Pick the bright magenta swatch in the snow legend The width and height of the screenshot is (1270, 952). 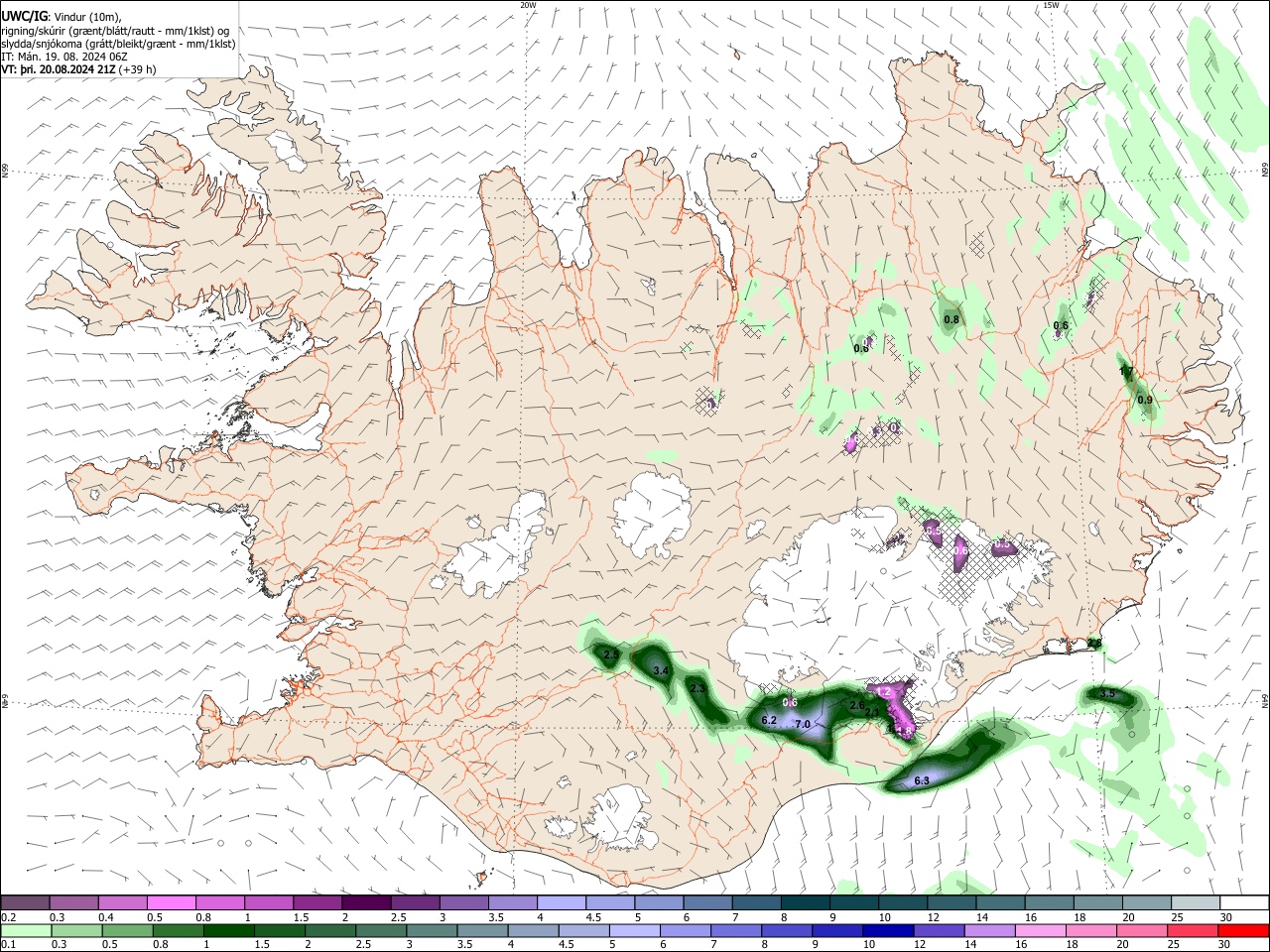(x=171, y=903)
